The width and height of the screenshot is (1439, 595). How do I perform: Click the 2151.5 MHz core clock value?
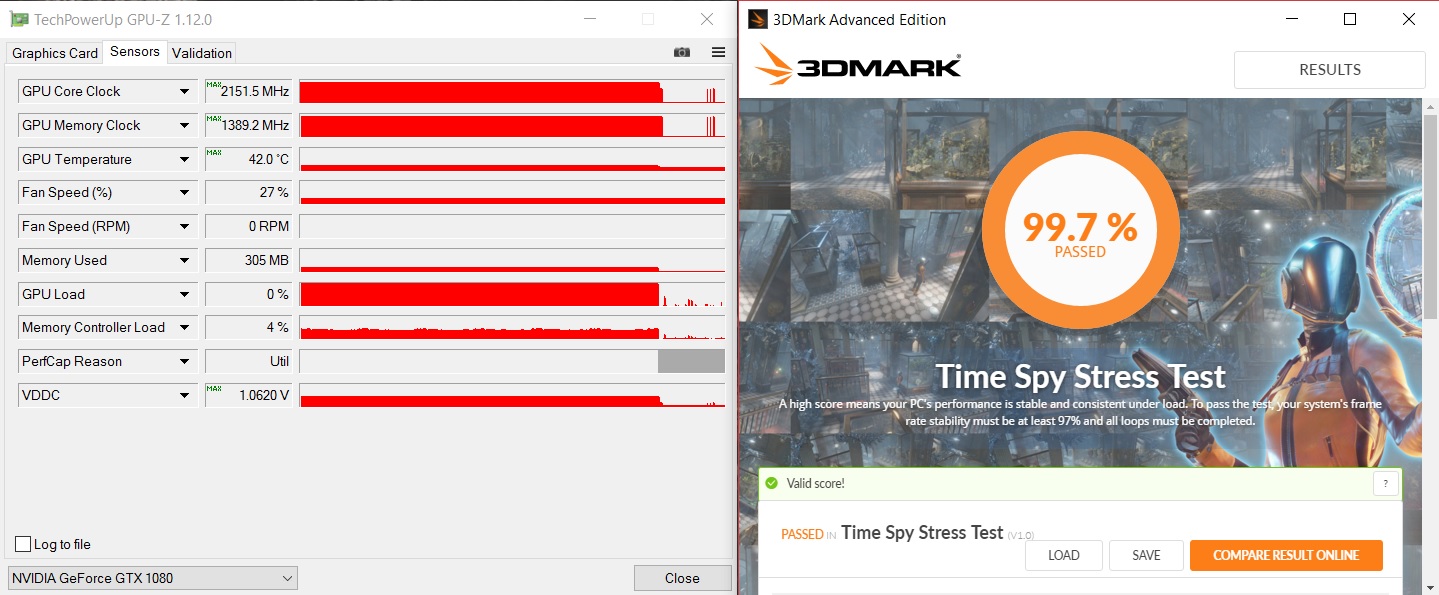click(x=248, y=91)
